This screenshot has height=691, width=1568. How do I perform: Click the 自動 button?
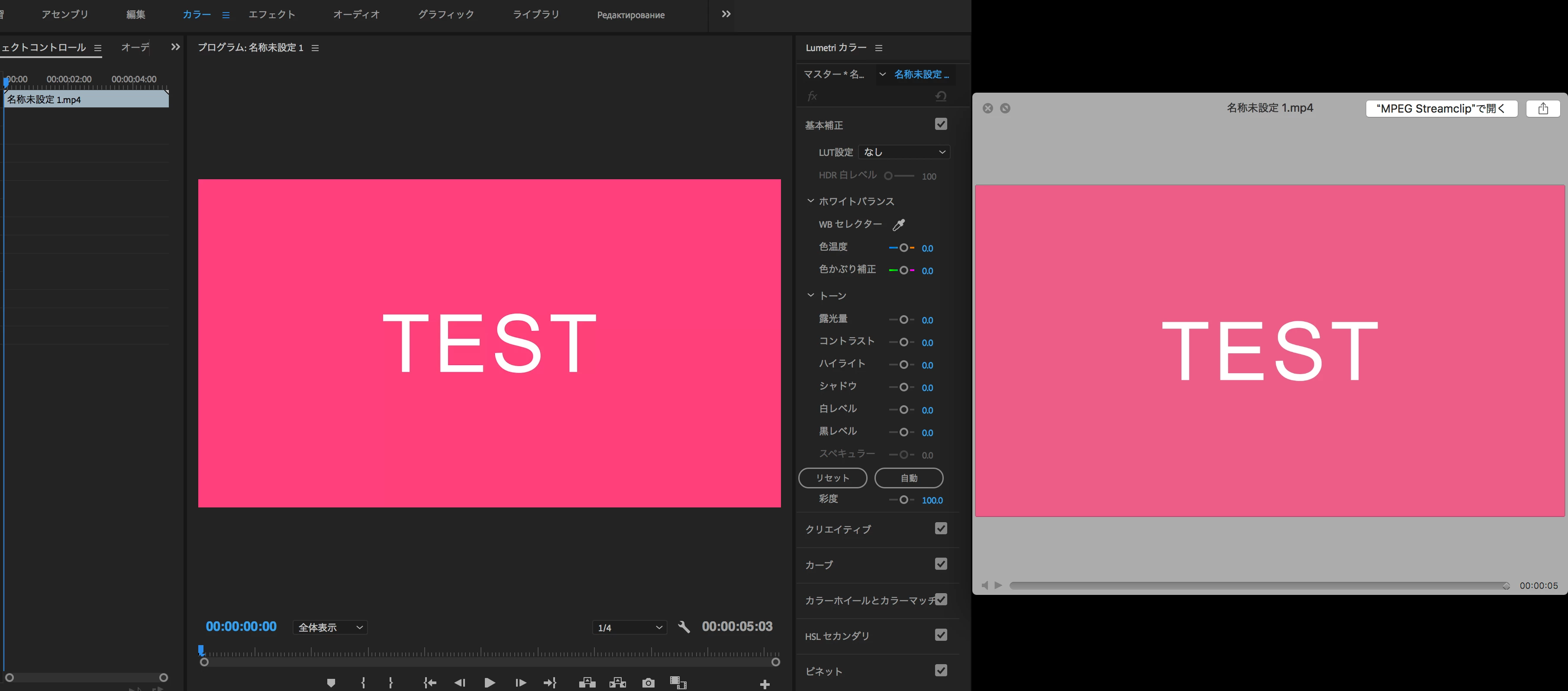click(x=909, y=478)
